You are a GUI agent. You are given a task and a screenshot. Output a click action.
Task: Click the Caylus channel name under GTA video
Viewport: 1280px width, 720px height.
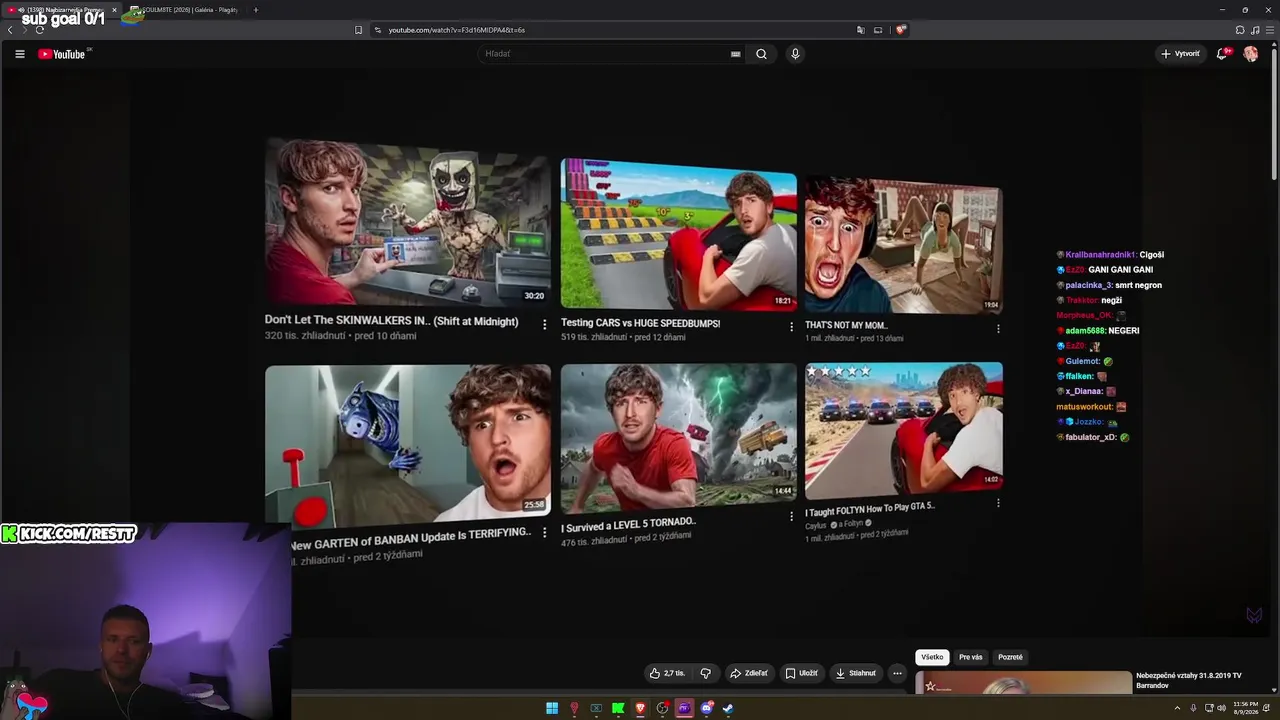pos(816,525)
